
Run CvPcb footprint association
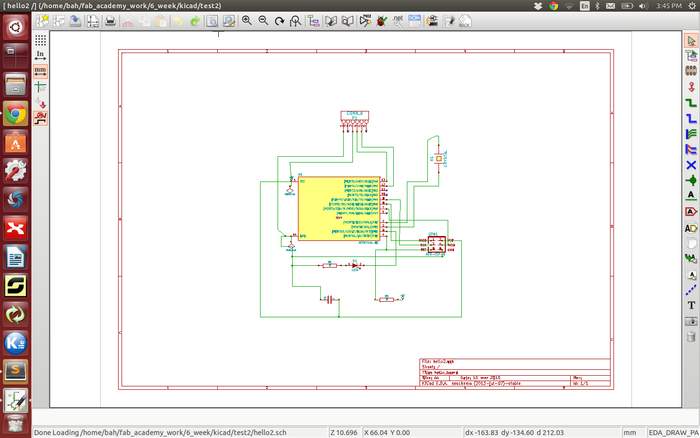coord(432,21)
